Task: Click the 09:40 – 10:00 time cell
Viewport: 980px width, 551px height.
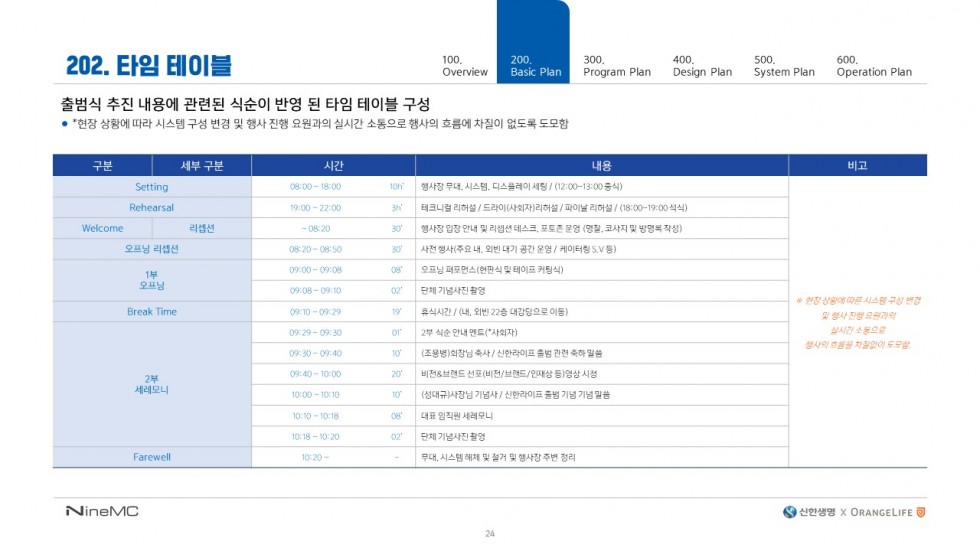Action: tap(316, 374)
